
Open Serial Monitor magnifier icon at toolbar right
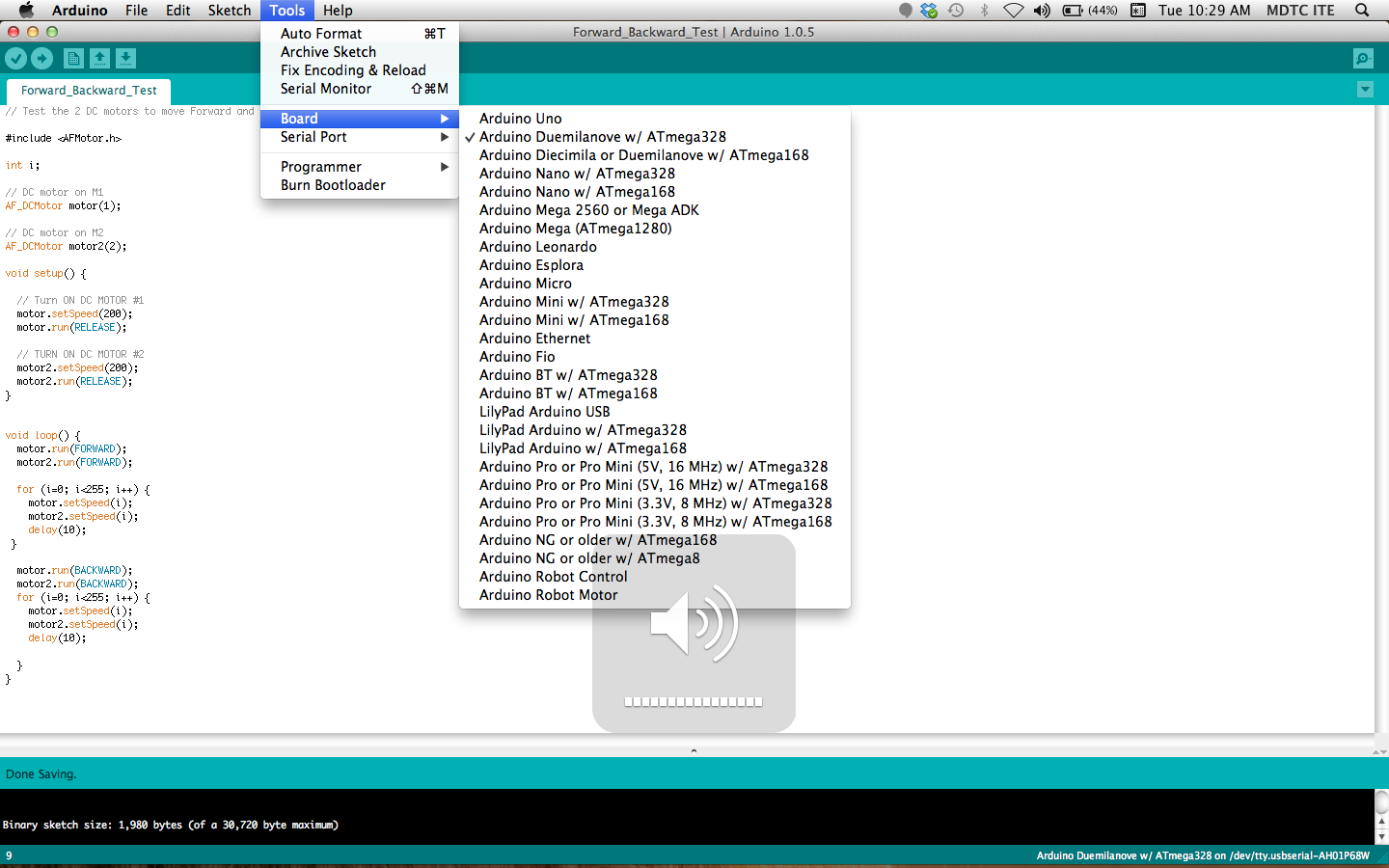pyautogui.click(x=1363, y=59)
